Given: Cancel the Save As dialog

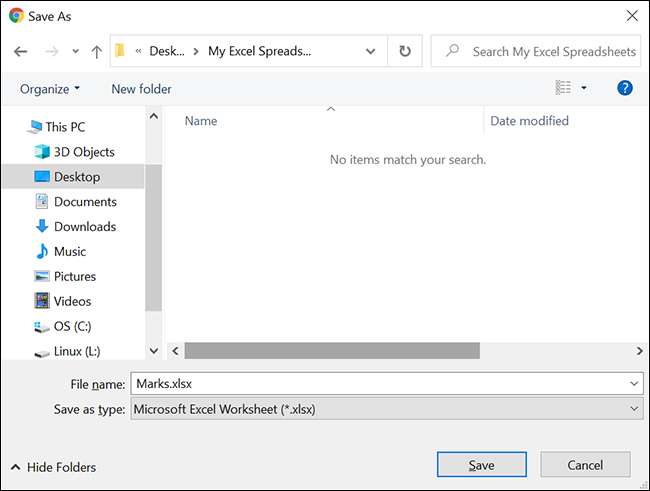Looking at the screenshot, I should 585,465.
